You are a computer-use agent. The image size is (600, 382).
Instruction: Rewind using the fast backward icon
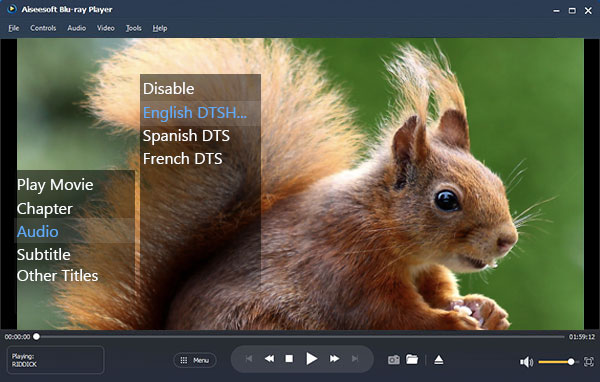pos(269,359)
